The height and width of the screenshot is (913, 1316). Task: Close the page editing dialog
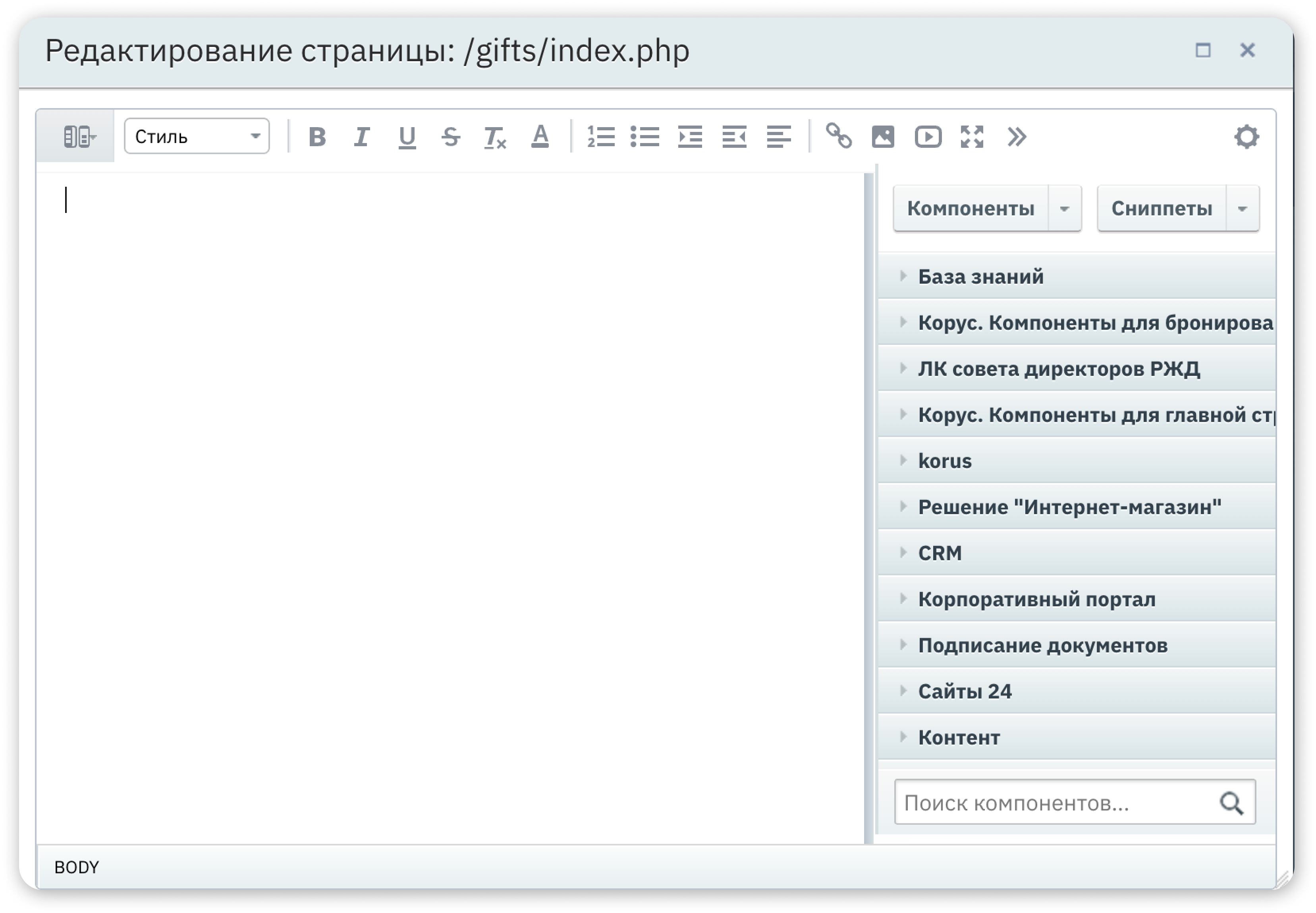[1247, 50]
